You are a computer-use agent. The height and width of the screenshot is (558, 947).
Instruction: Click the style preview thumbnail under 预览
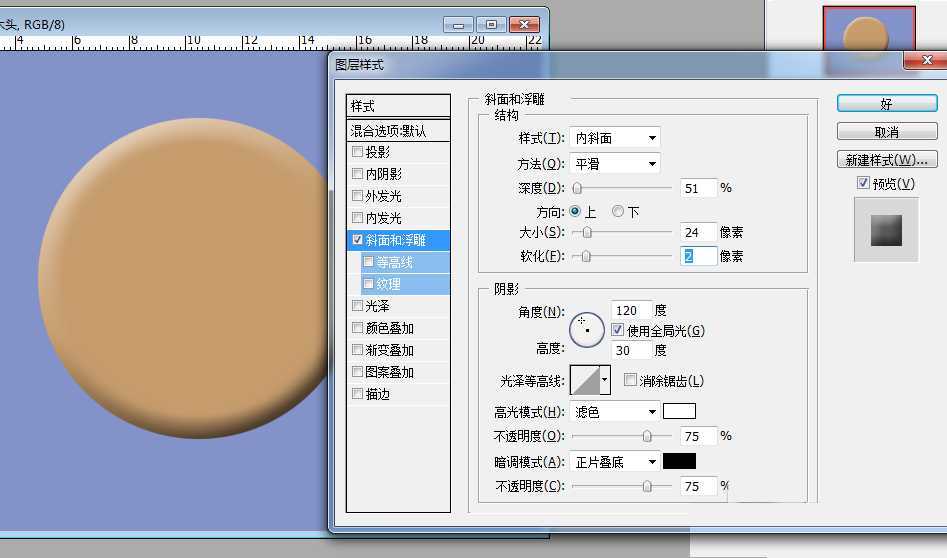tap(885, 230)
